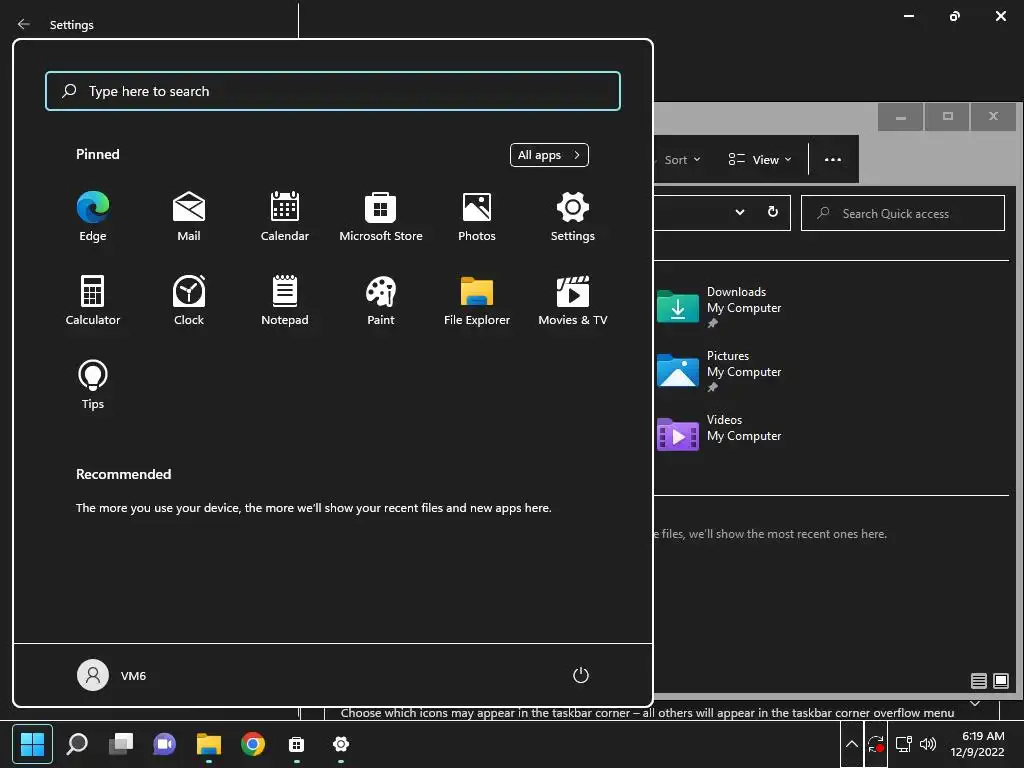Click the sync status tray icon

pos(876,744)
